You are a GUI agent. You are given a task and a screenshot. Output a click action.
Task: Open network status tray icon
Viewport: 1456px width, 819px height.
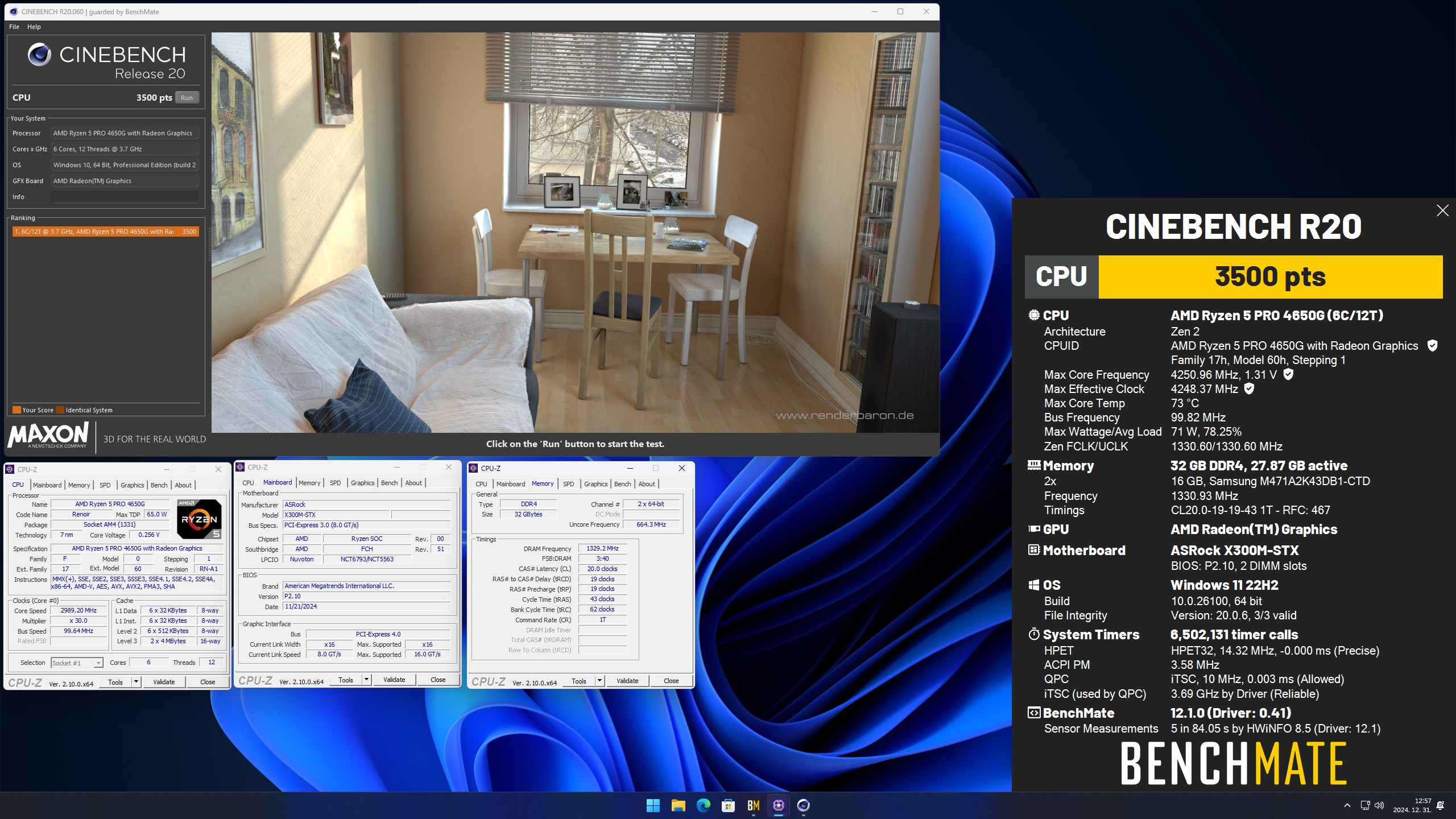(x=1365, y=805)
